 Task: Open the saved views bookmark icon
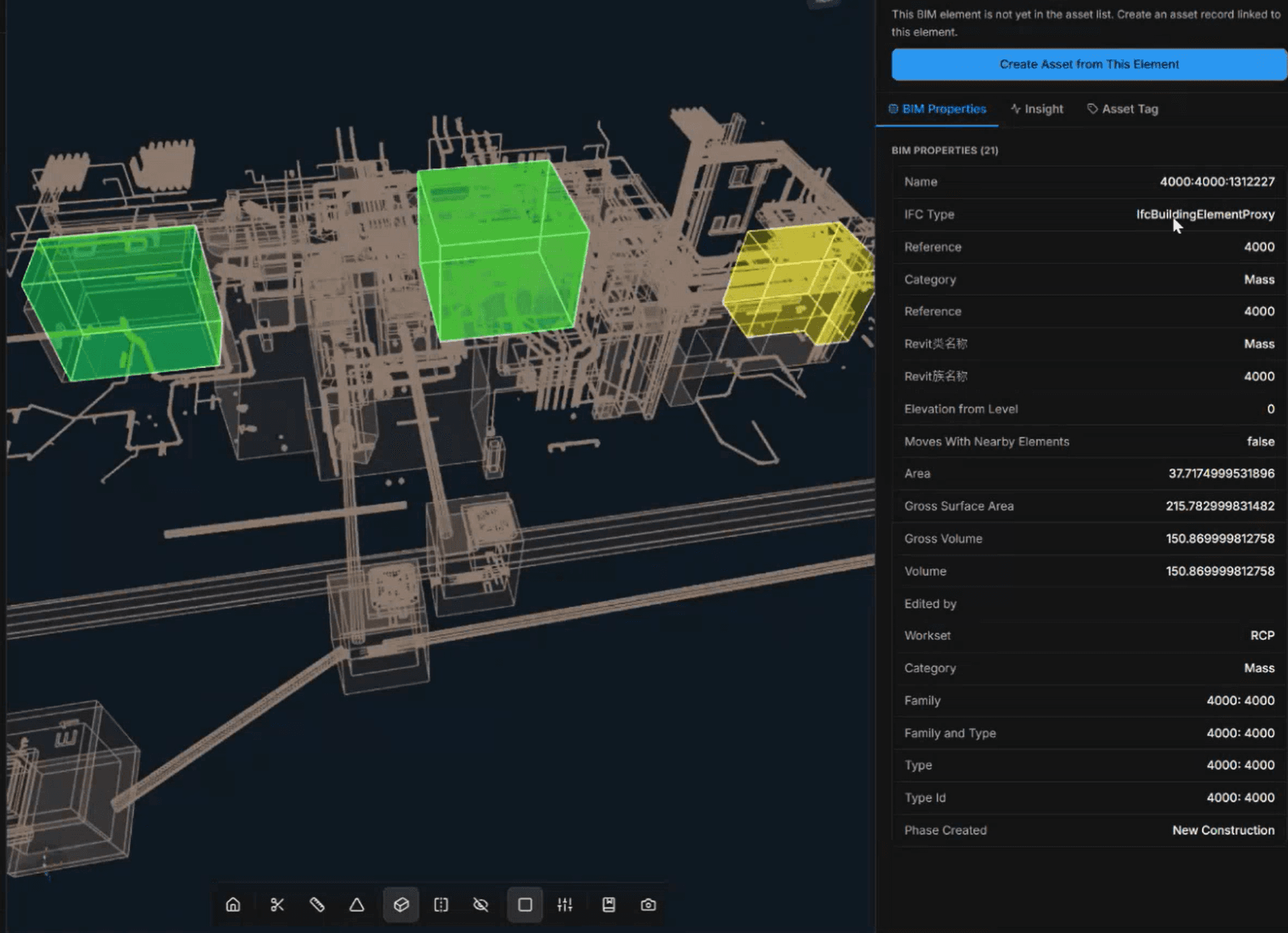coord(609,905)
